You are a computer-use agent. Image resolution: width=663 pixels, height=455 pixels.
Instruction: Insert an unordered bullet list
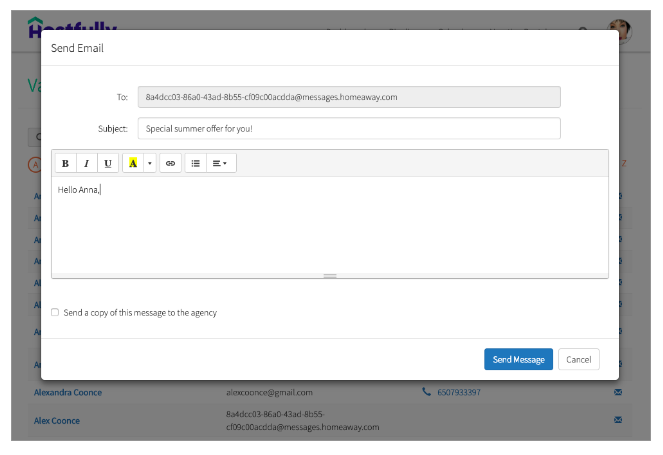195,163
